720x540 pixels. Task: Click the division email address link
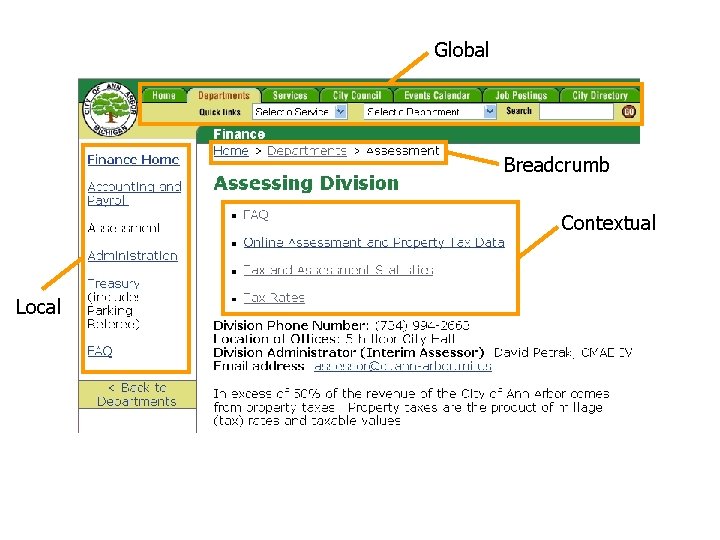pos(403,366)
